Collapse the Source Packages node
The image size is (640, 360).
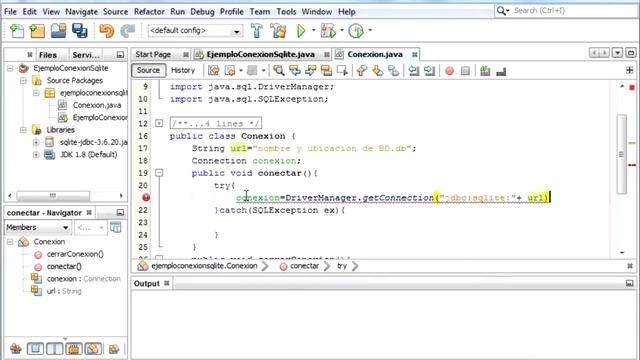pyautogui.click(x=23, y=80)
